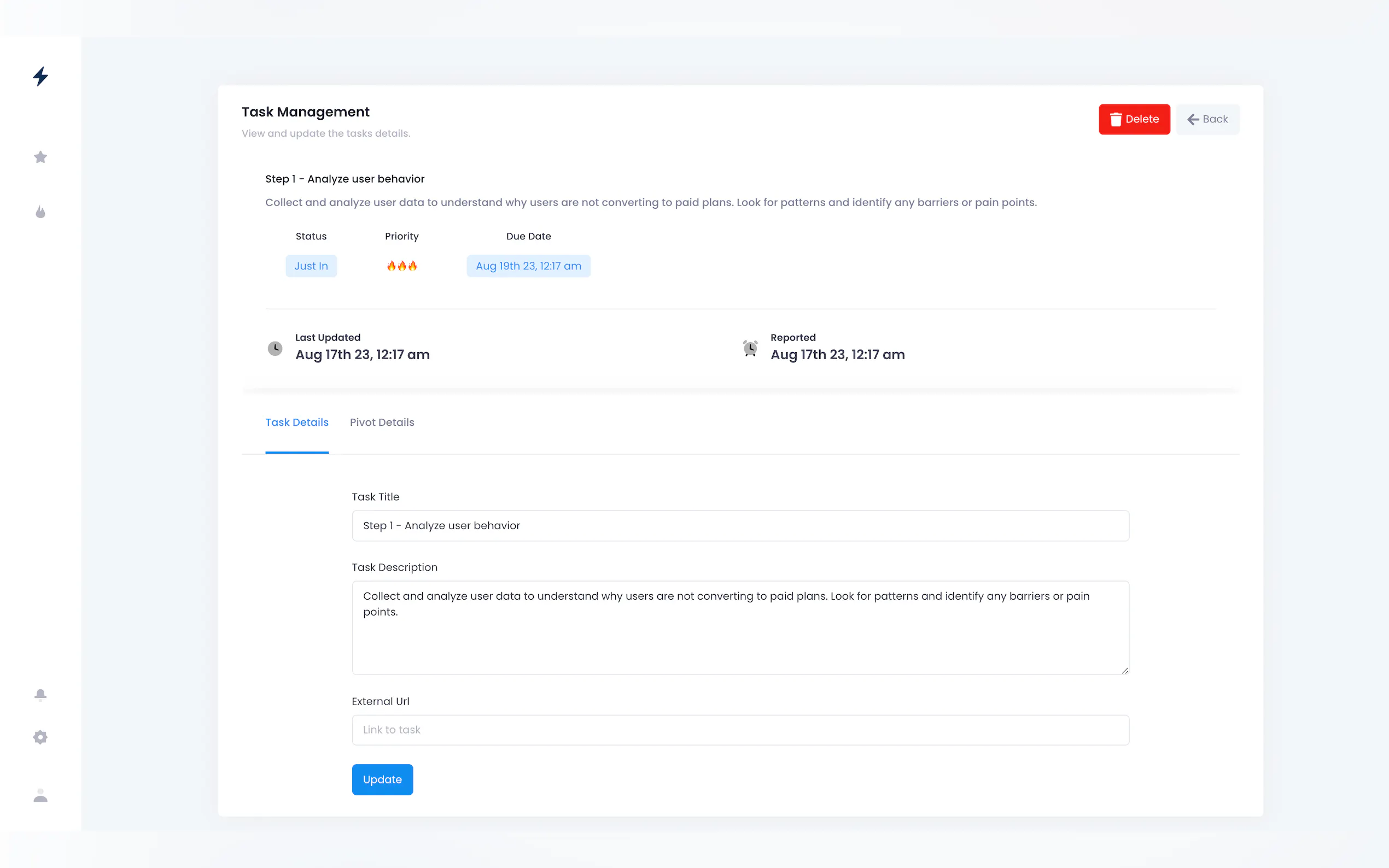This screenshot has width=1389, height=868.
Task: Focus the Task Title input field
Action: pyautogui.click(x=740, y=526)
